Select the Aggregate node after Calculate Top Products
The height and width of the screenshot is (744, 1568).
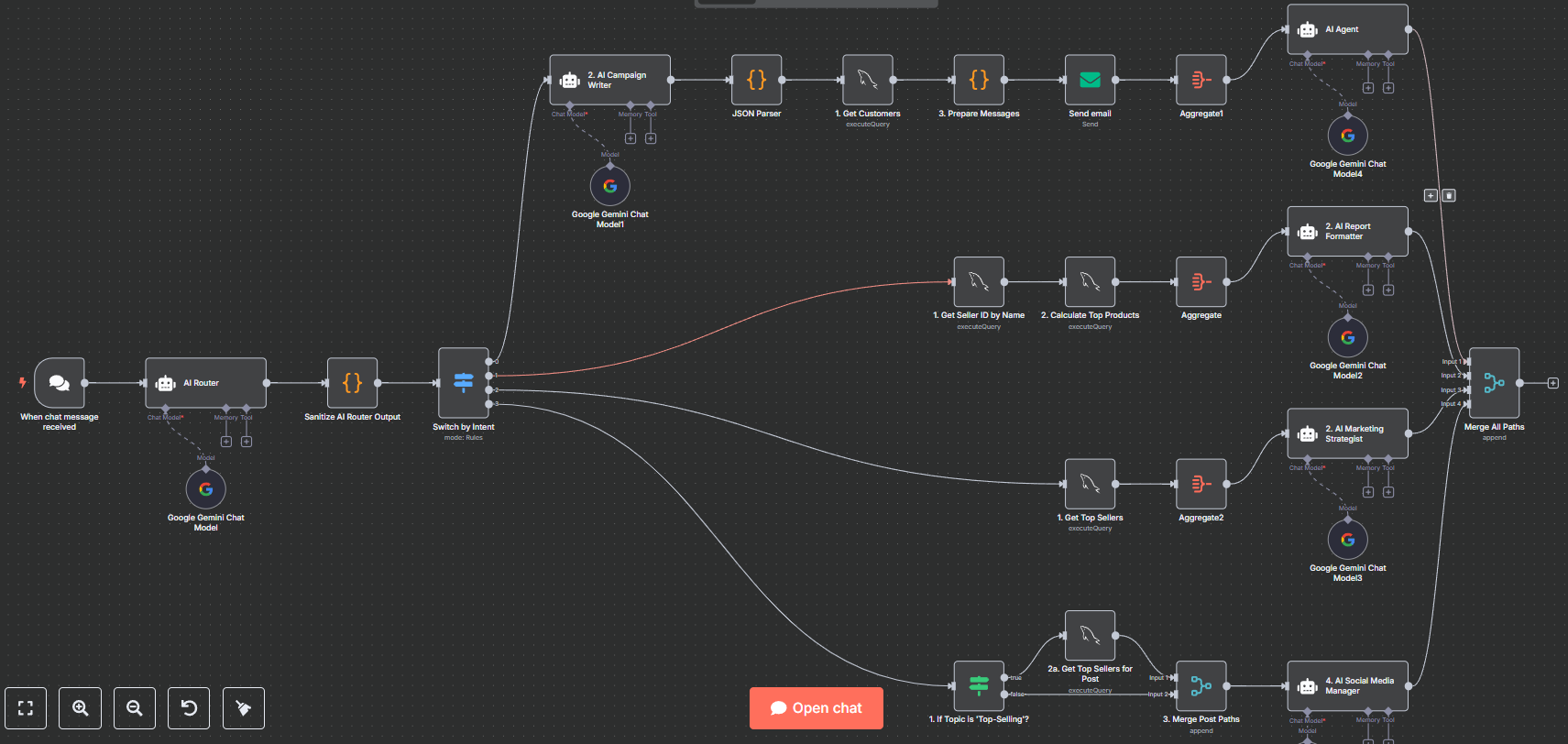point(1201,281)
